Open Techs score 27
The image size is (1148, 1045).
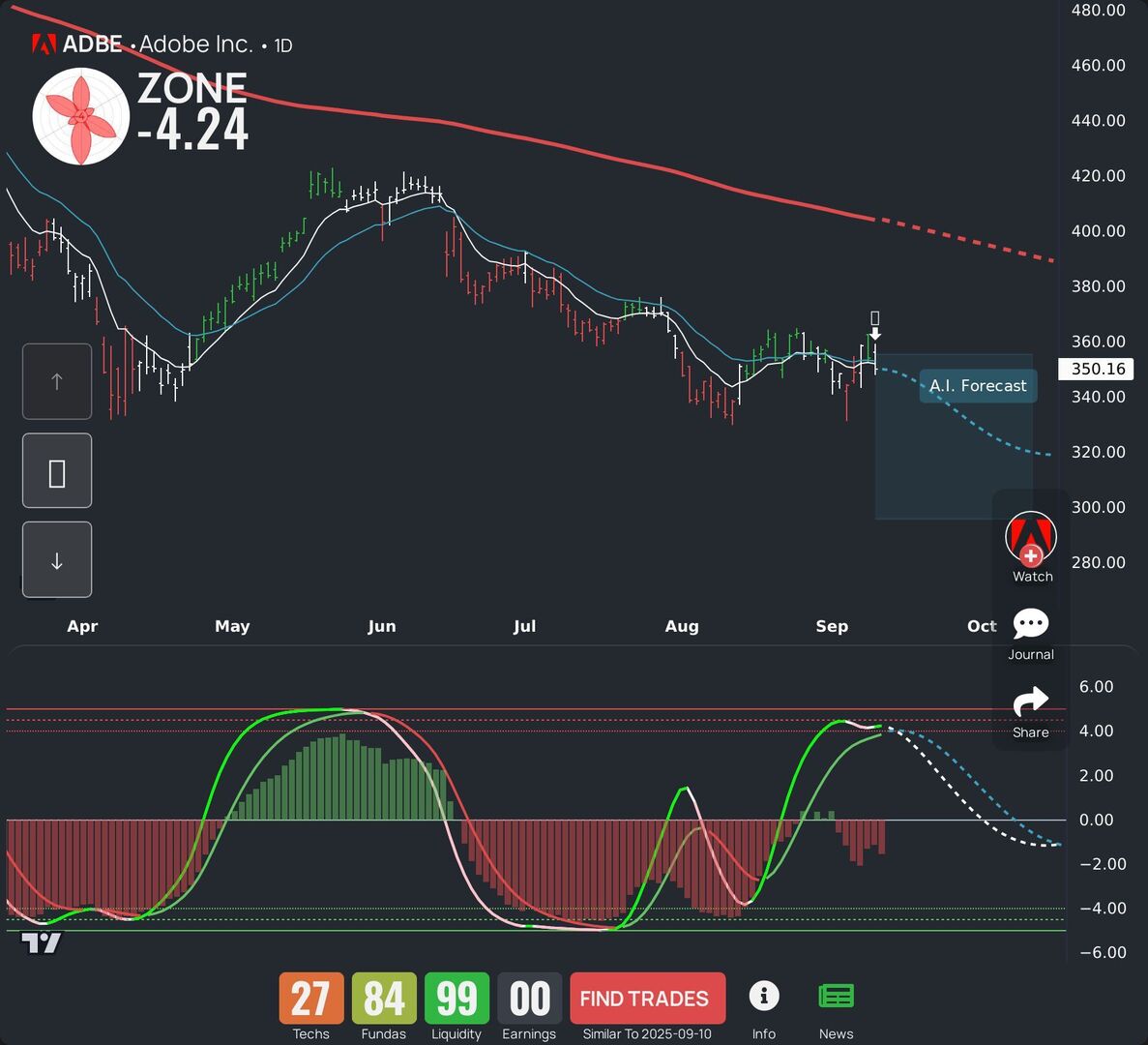pyautogui.click(x=311, y=999)
